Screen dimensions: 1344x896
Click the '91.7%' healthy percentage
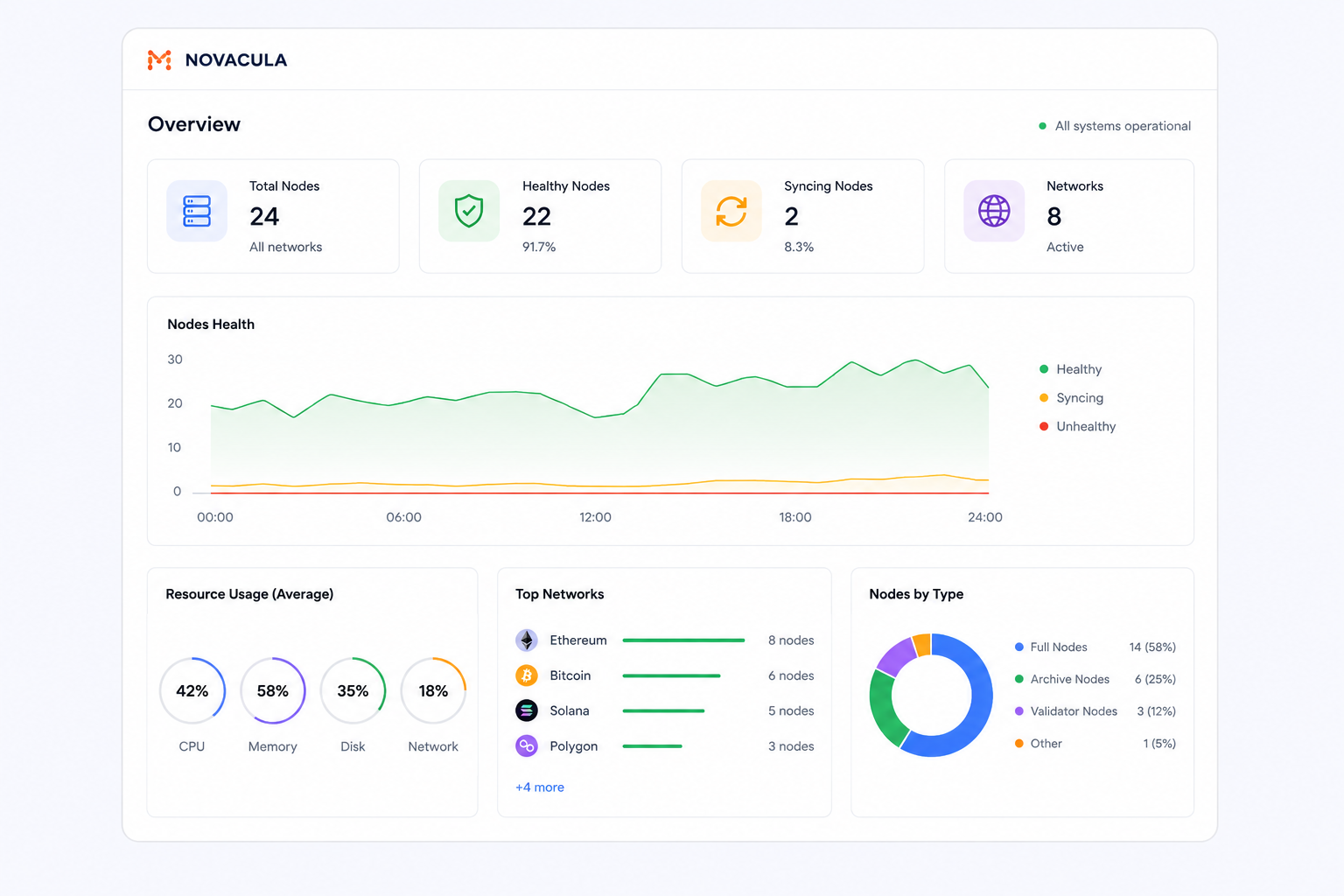[539, 247]
